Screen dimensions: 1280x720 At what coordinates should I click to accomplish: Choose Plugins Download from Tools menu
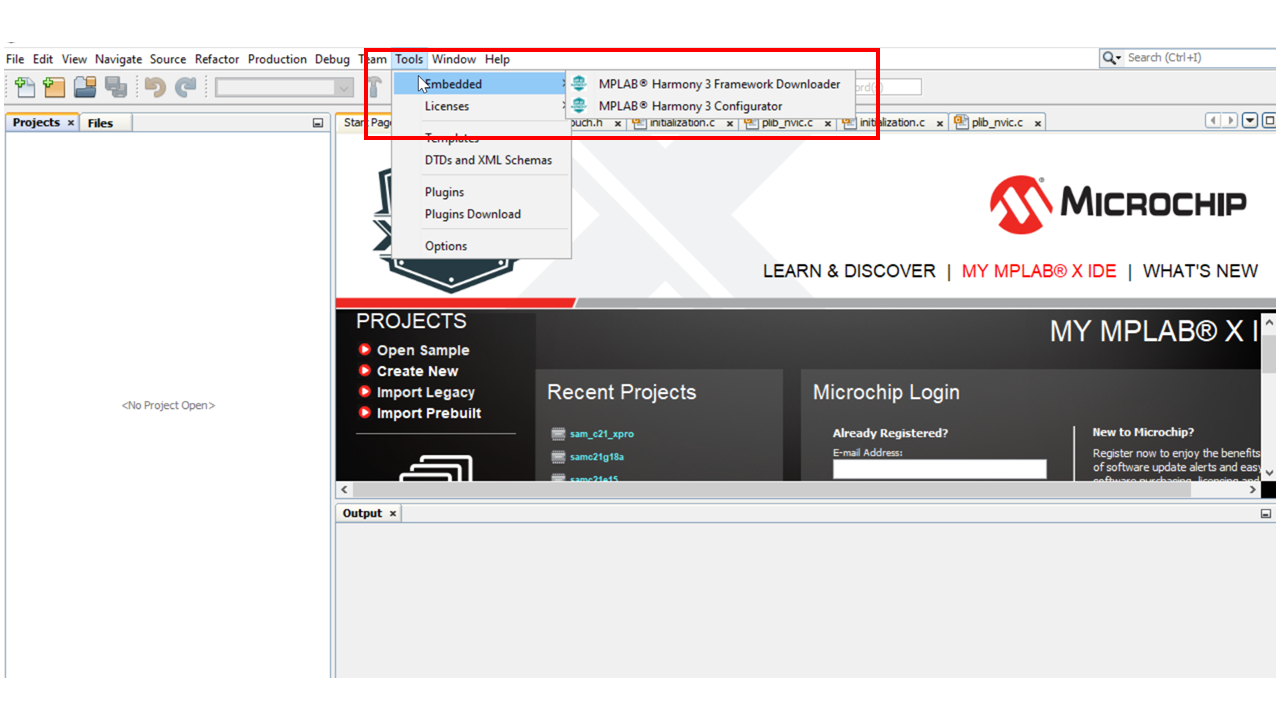click(472, 214)
